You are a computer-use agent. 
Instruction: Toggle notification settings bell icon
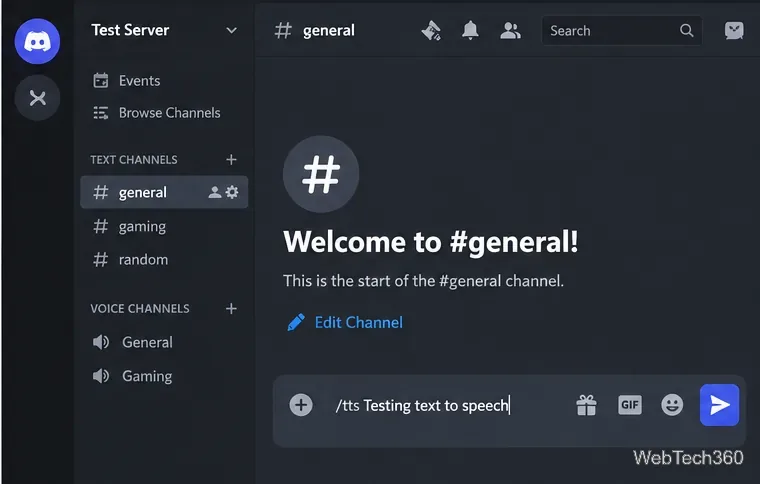point(470,31)
